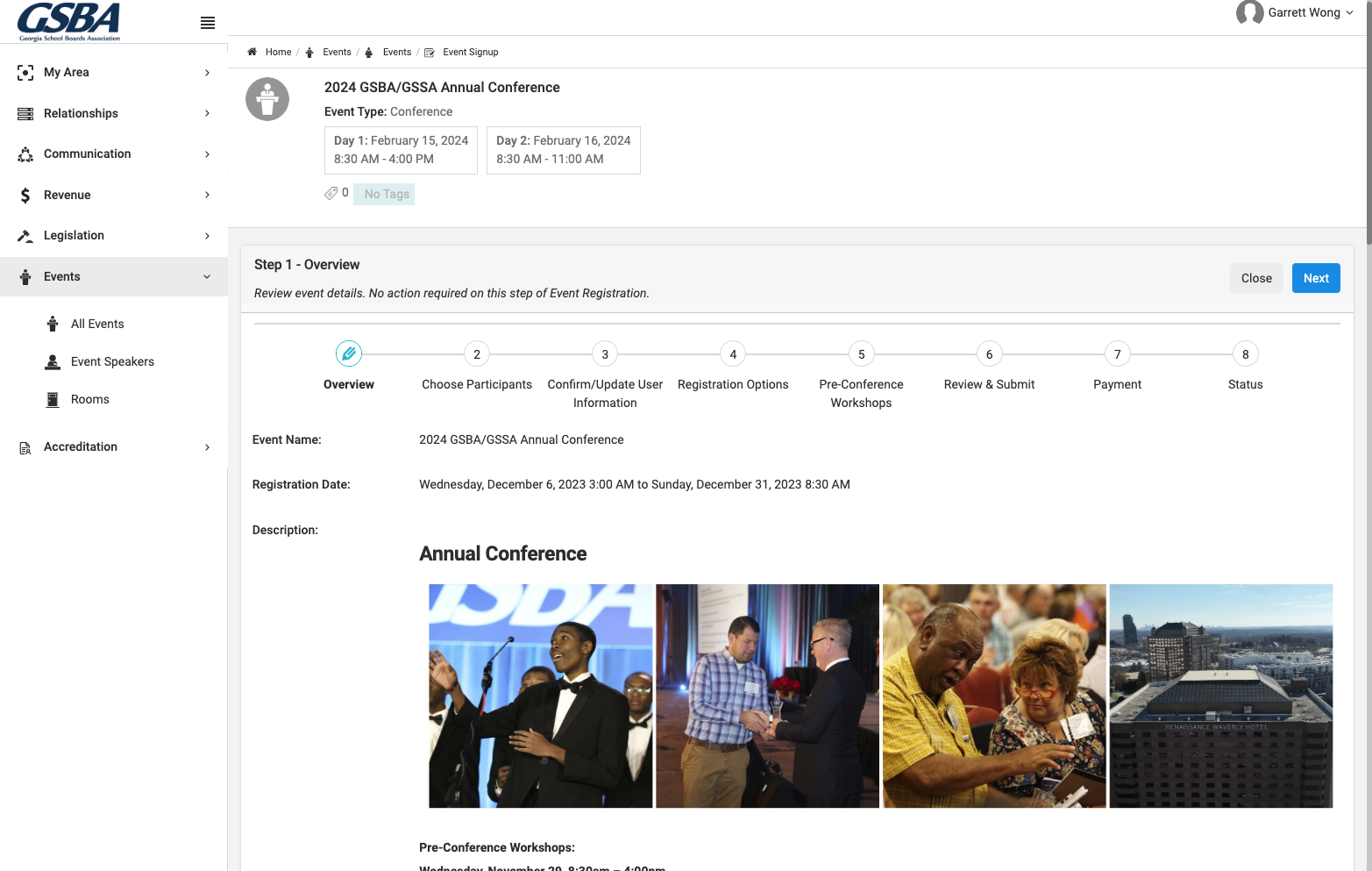Toggle the hamburger sidebar menu
The image size is (1372, 871).
click(x=208, y=23)
